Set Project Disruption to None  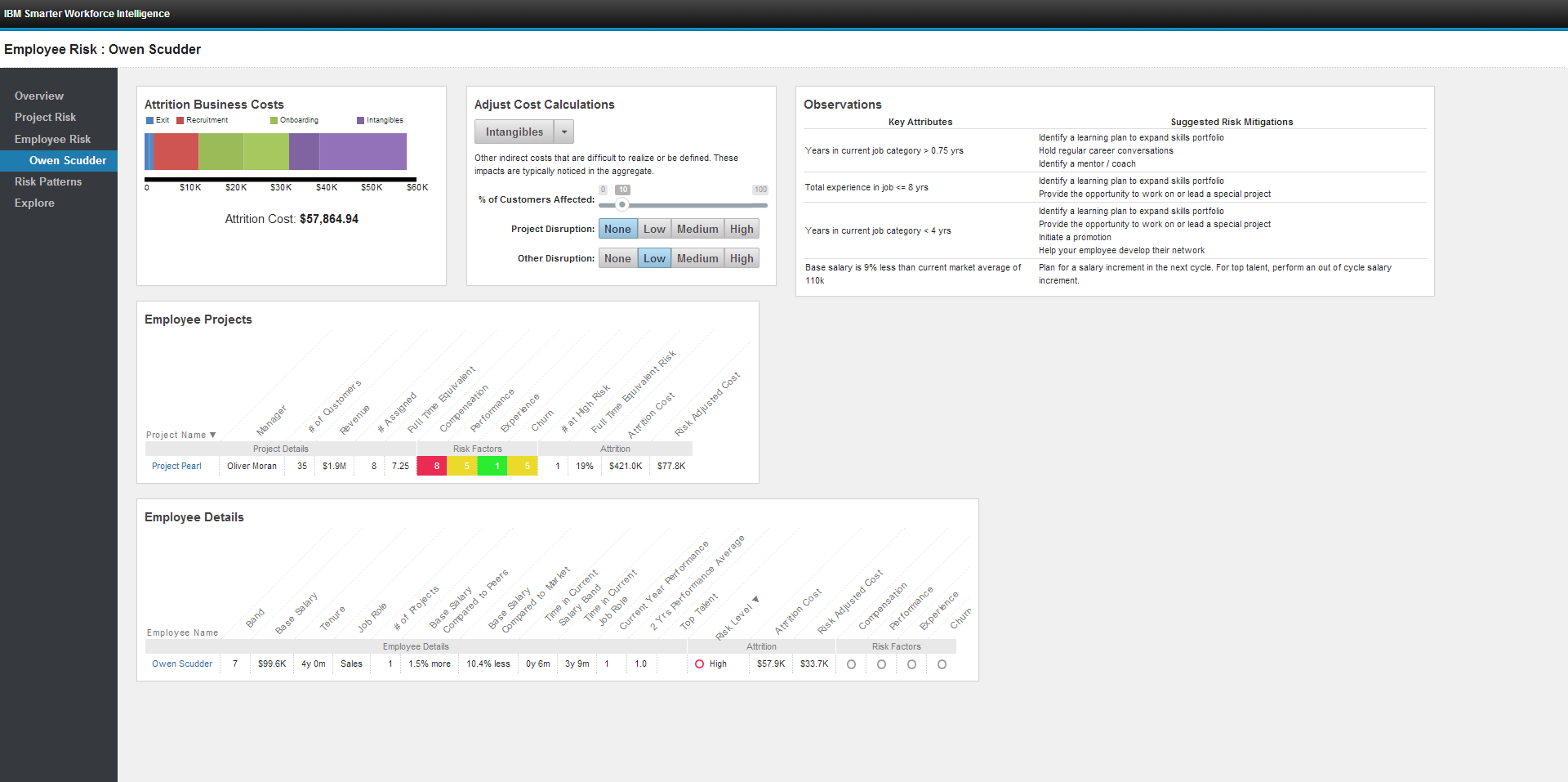617,229
